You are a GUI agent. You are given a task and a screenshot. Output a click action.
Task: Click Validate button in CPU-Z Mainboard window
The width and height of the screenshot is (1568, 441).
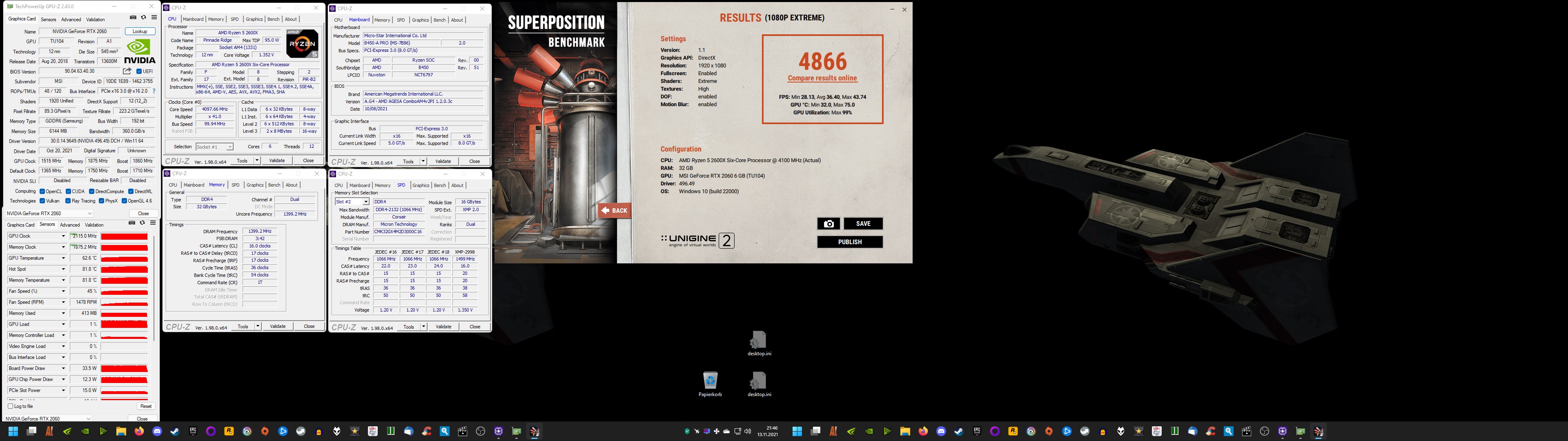click(443, 161)
